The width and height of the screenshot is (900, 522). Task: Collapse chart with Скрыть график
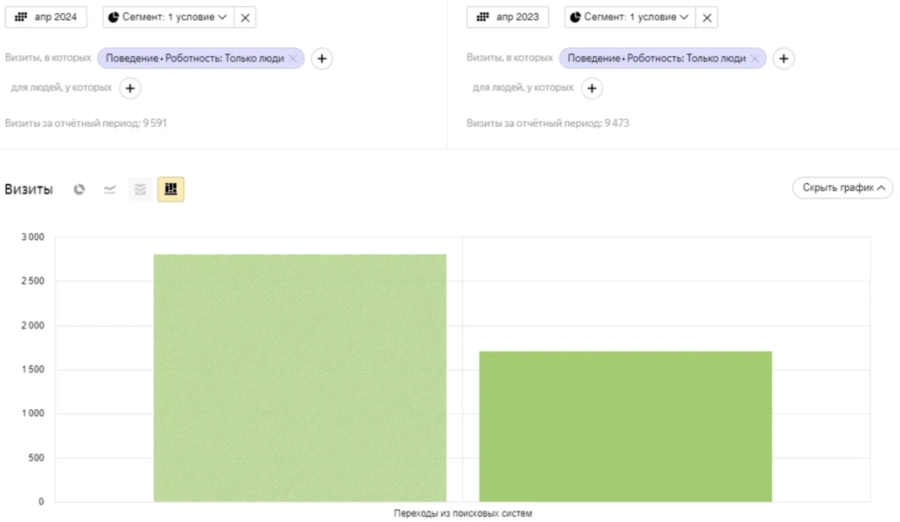pyautogui.click(x=843, y=188)
